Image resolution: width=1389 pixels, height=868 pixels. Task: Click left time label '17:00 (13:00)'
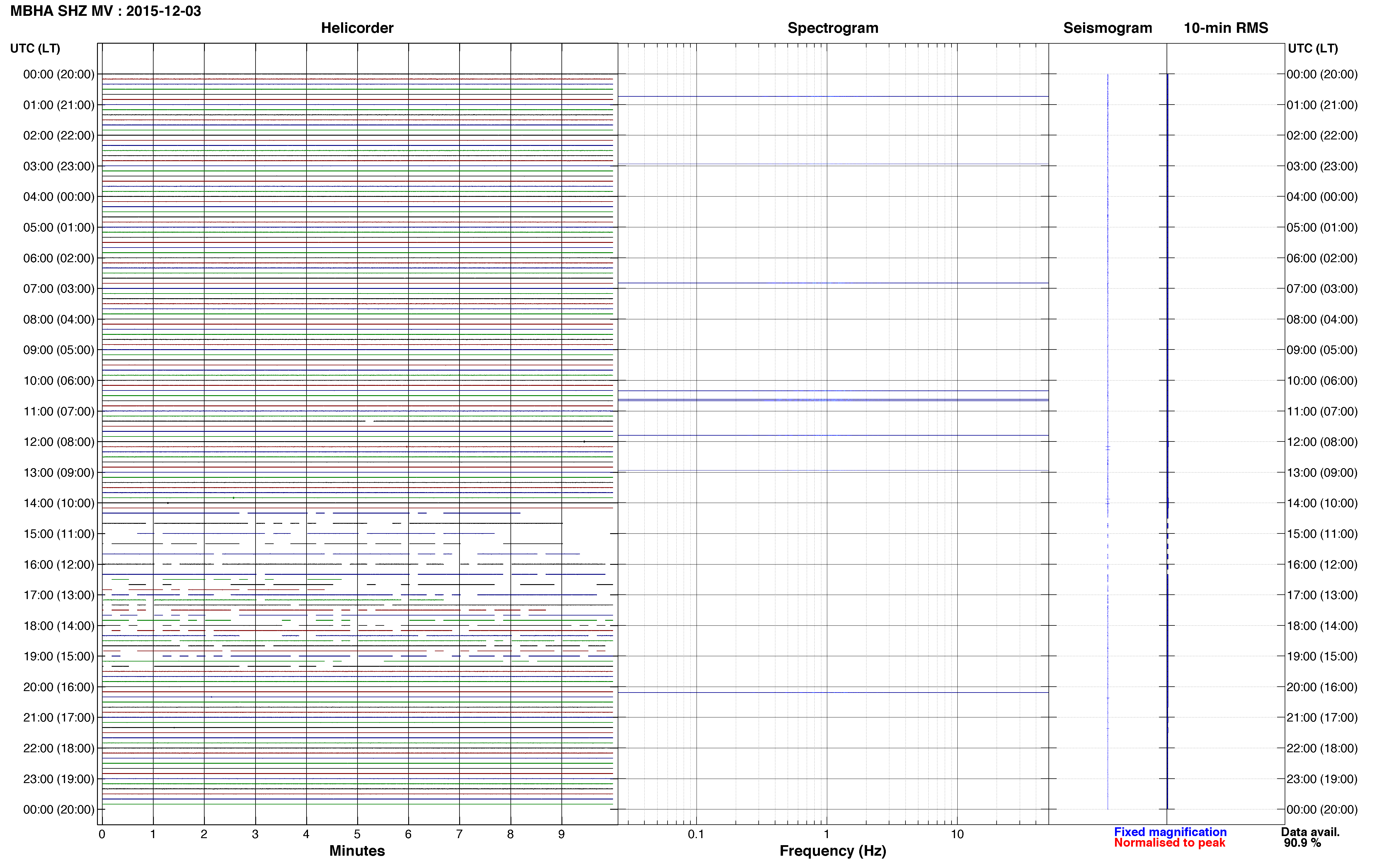[59, 595]
